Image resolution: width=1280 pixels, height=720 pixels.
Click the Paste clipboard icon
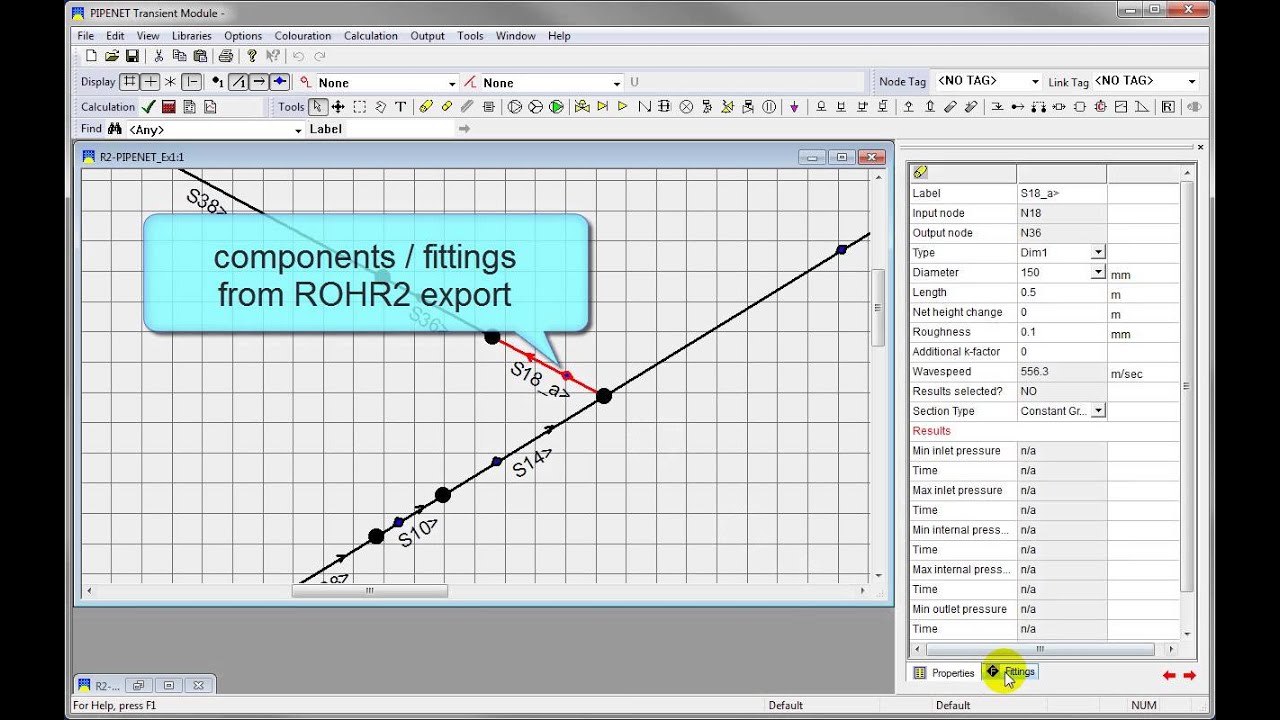point(200,56)
